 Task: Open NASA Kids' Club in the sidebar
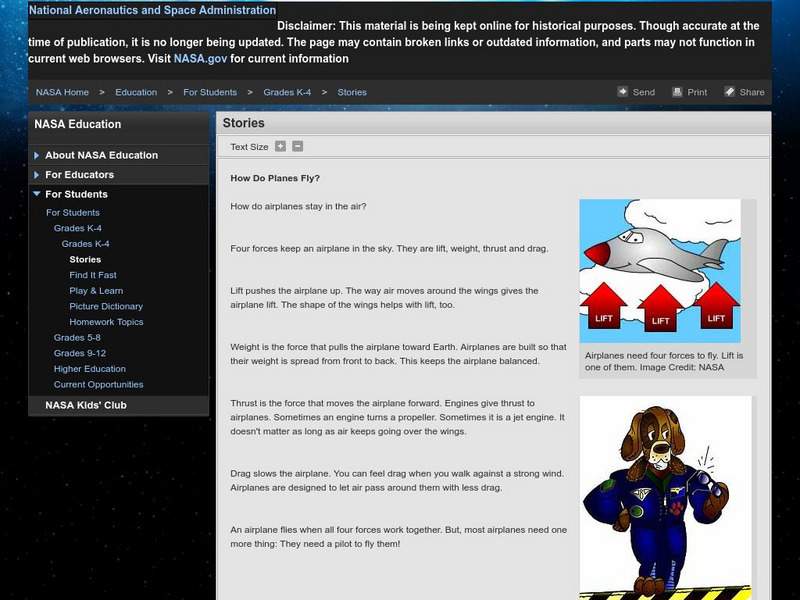[86, 405]
